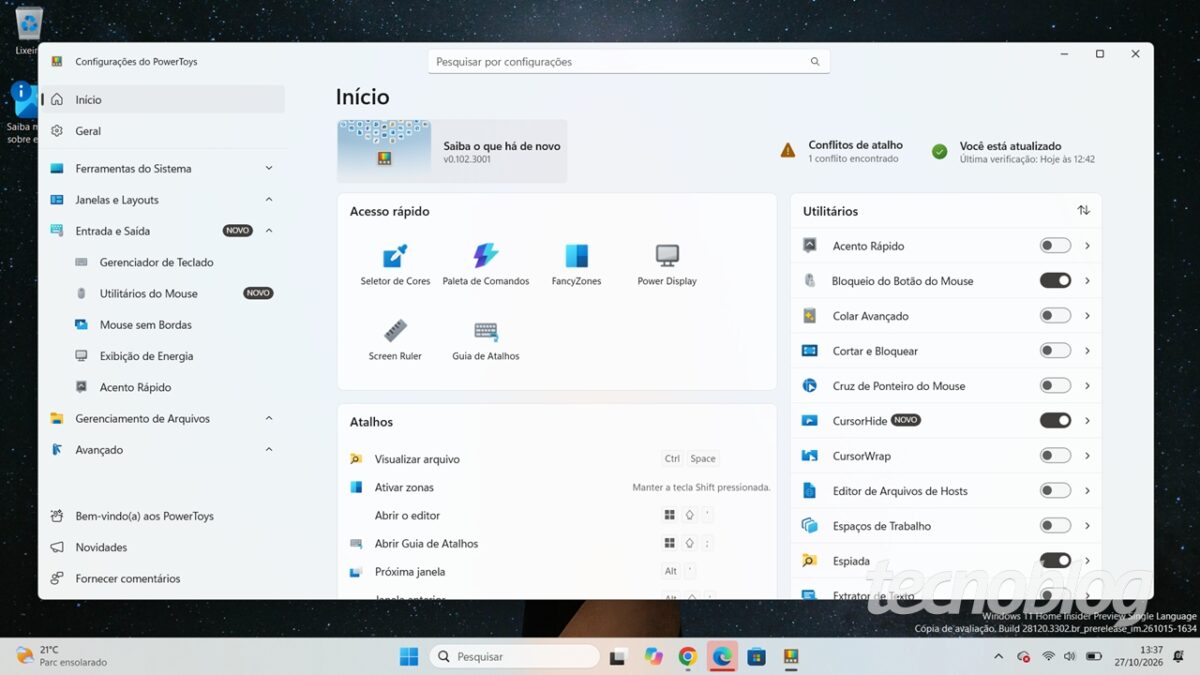Open Google Chrome from taskbar
Screen dimensions: 1200x675
(x=687, y=656)
